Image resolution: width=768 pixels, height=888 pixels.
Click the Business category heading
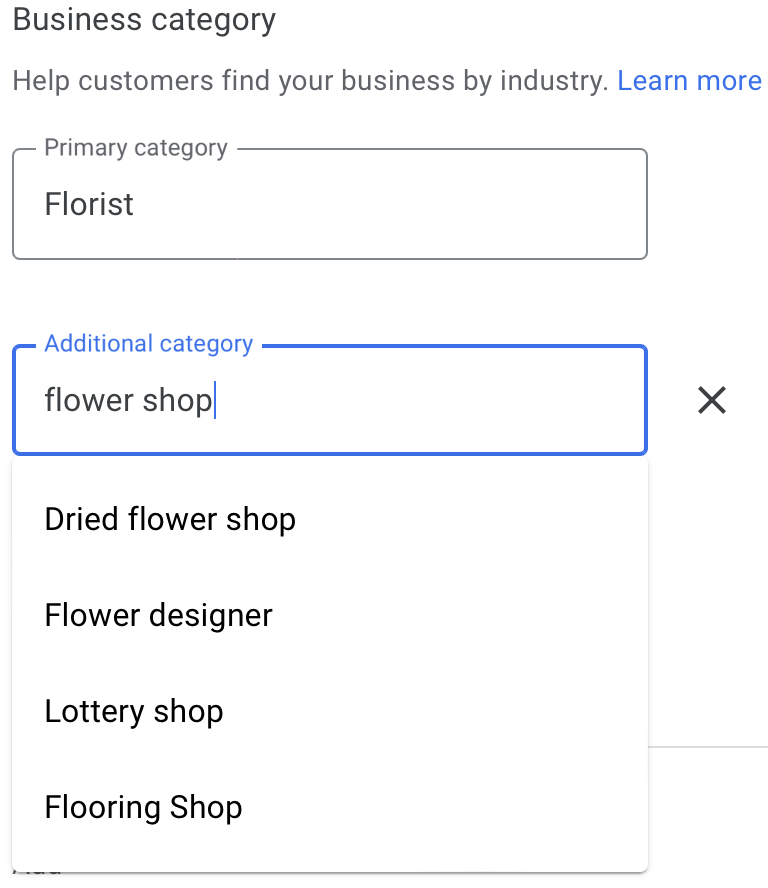[x=143, y=19]
